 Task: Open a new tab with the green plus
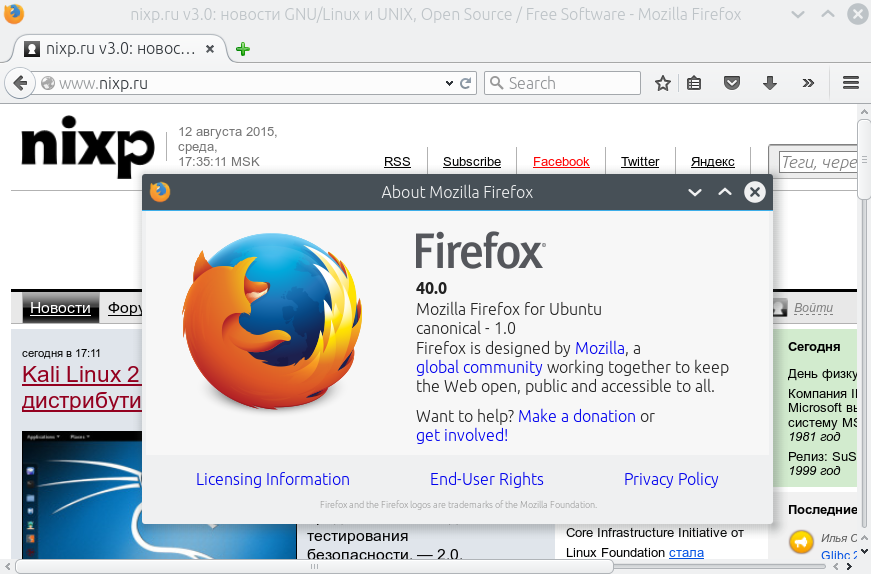coord(243,49)
